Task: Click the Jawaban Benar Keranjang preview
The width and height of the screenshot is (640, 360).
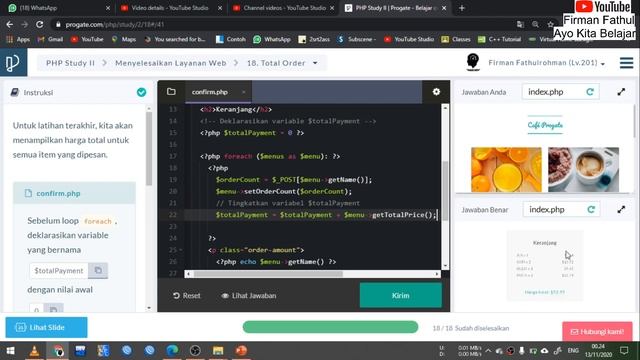Action: [545, 266]
